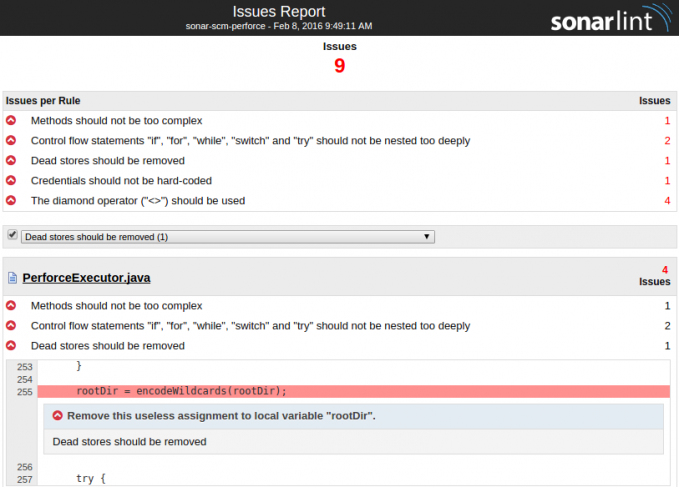This screenshot has height=487, width=679.
Task: Click line number 255 in code gutter
Action: coord(25,392)
